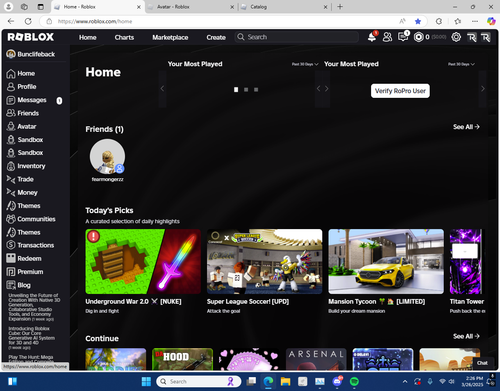Click Home in the top navigation bar

[x=88, y=37]
